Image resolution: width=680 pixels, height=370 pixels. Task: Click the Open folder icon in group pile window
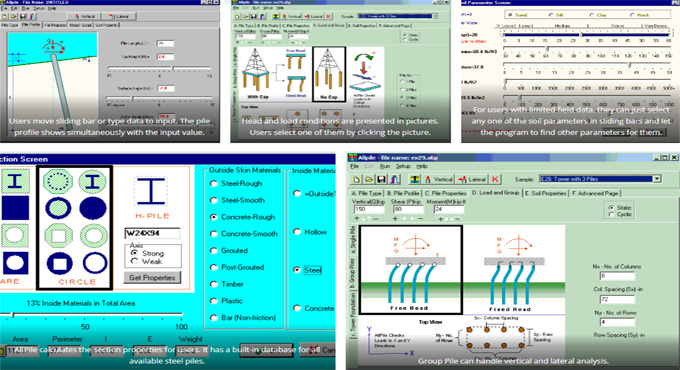point(369,179)
